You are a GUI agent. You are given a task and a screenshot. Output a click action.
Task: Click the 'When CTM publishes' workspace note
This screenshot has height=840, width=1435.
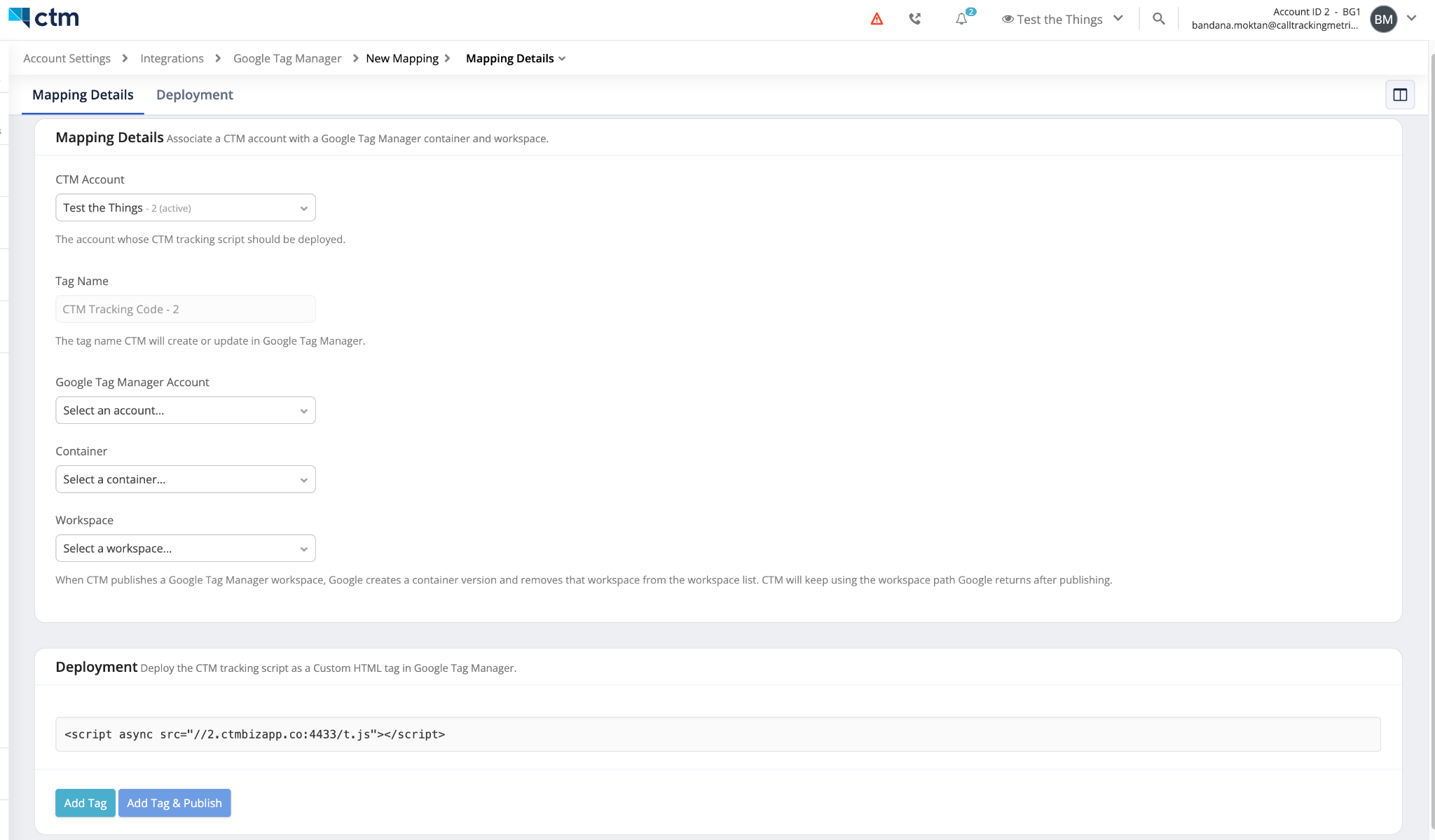pos(584,579)
